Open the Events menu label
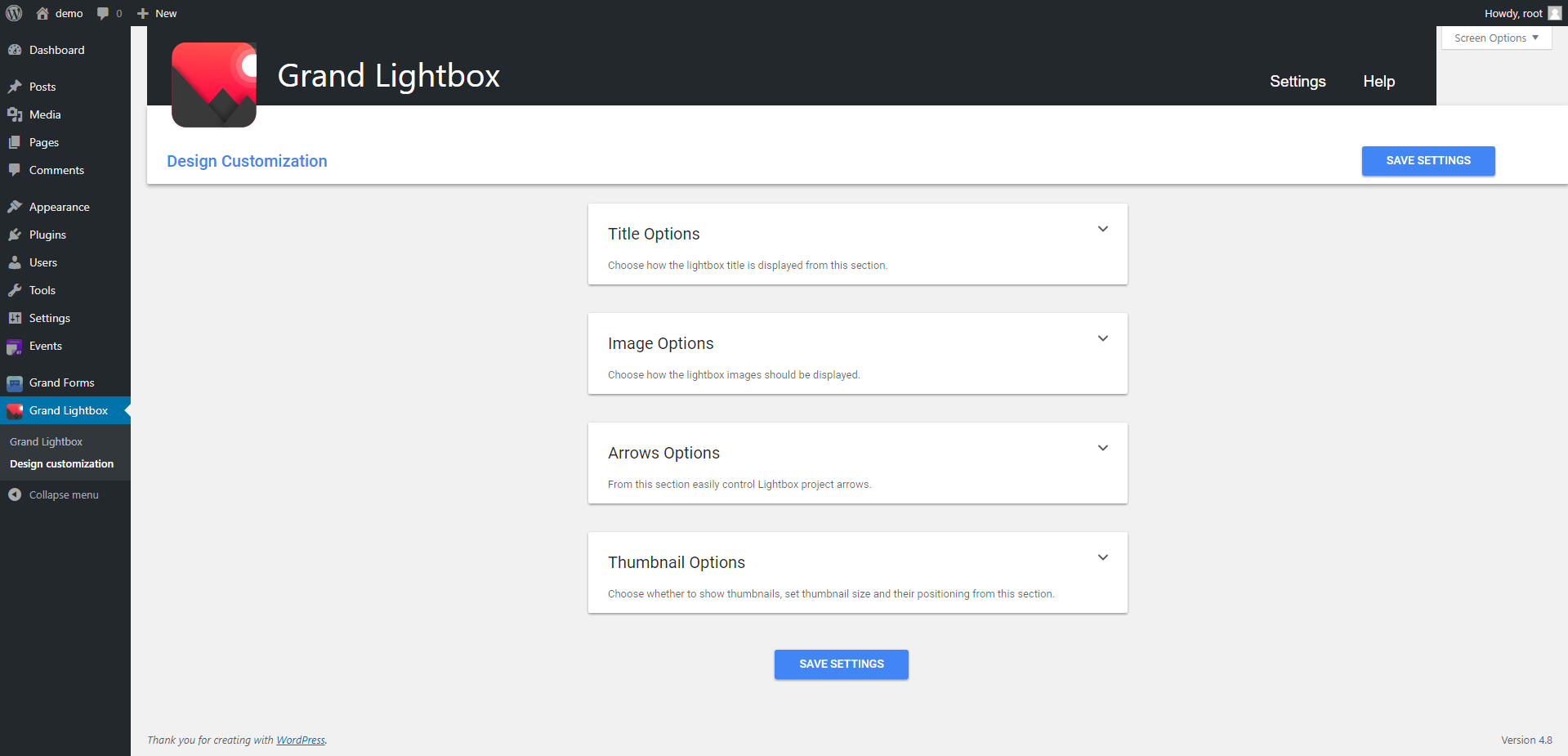This screenshot has height=756, width=1568. point(46,346)
